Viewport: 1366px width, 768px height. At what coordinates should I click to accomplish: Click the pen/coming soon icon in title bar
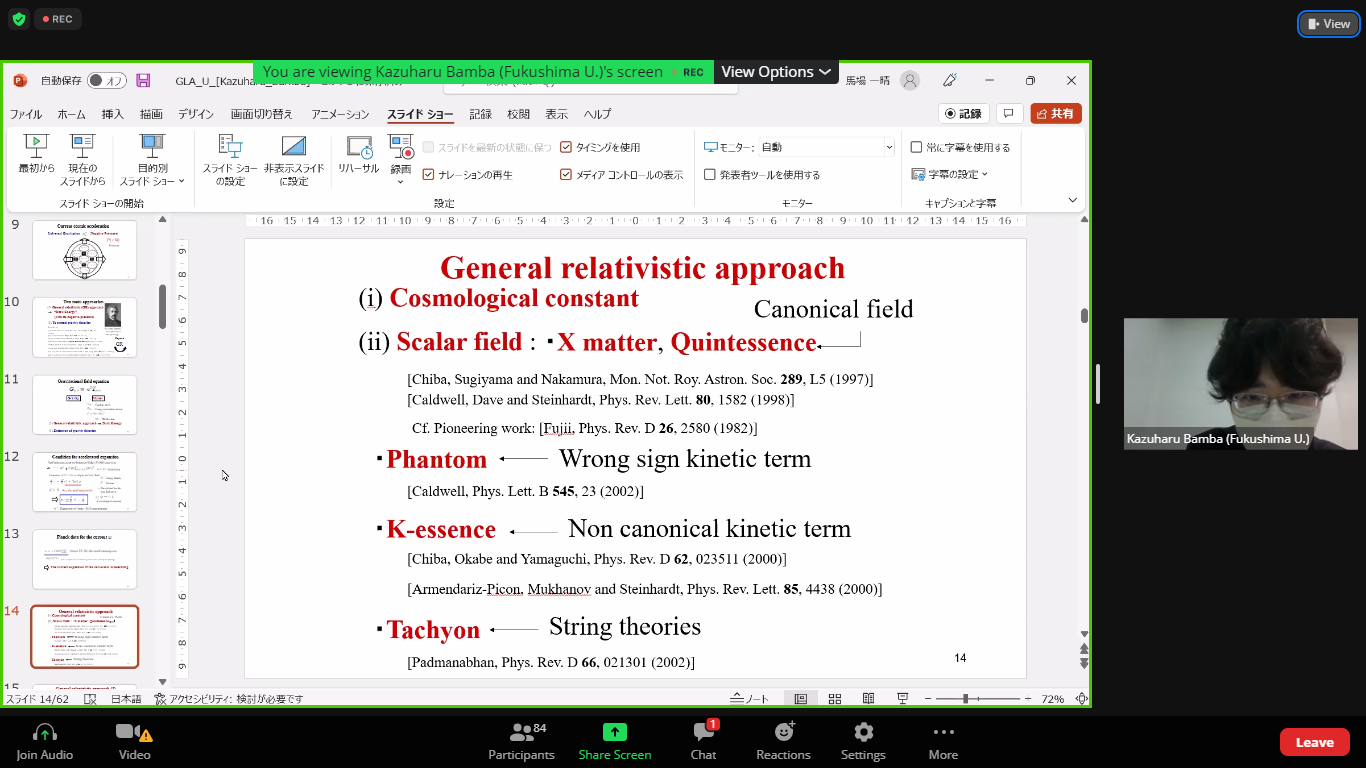tap(950, 80)
